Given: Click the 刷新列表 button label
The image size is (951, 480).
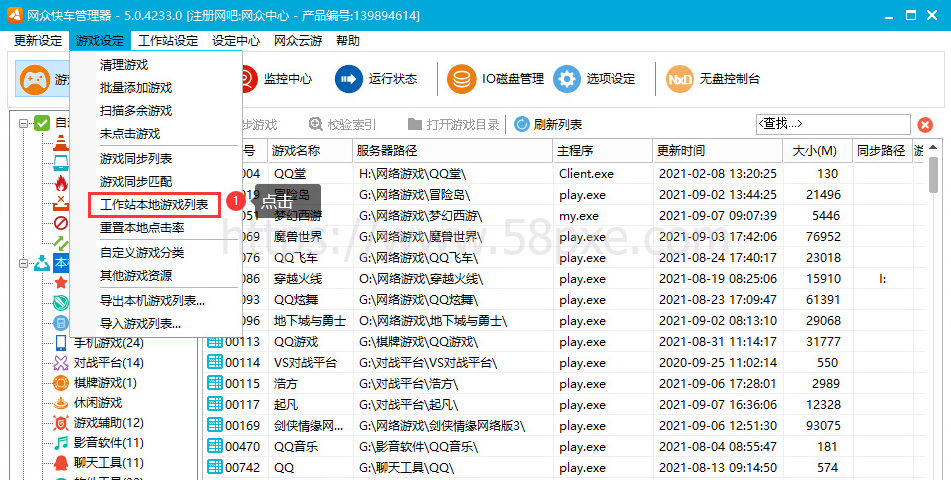Looking at the screenshot, I should coord(557,124).
